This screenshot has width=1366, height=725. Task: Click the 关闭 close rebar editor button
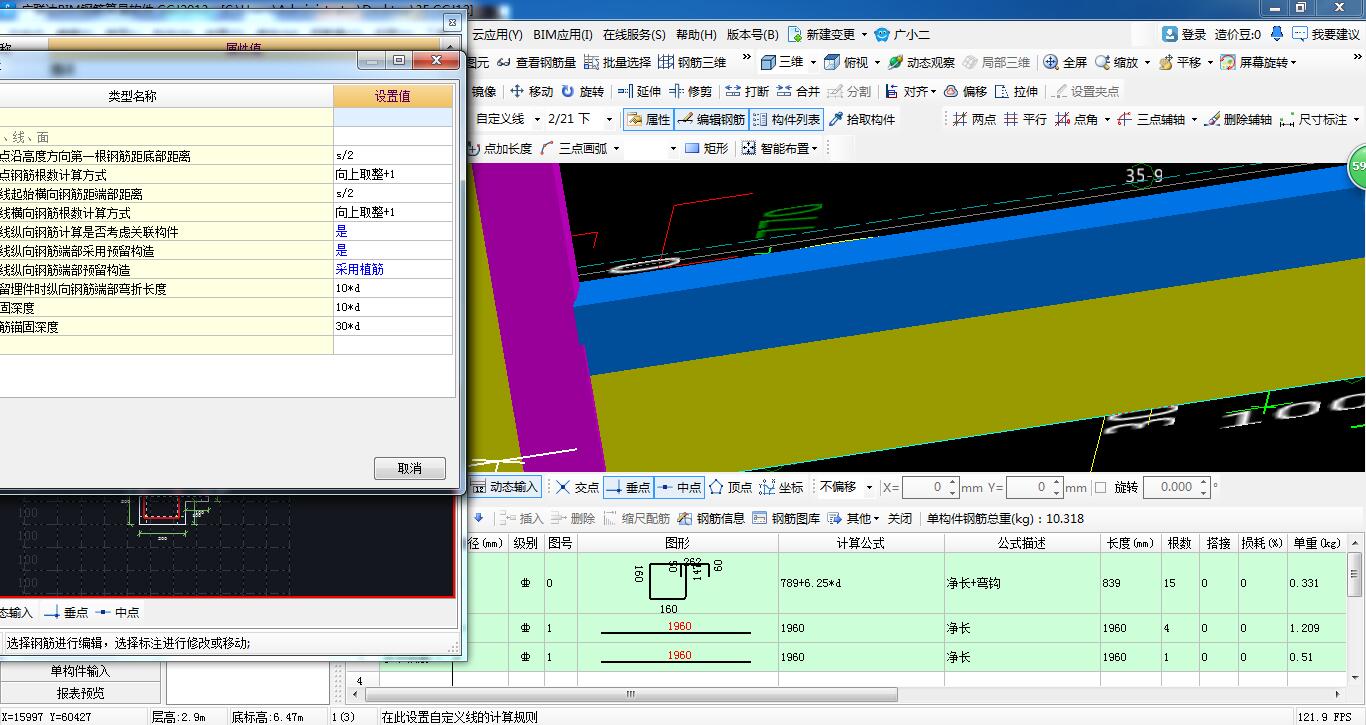(x=900, y=518)
